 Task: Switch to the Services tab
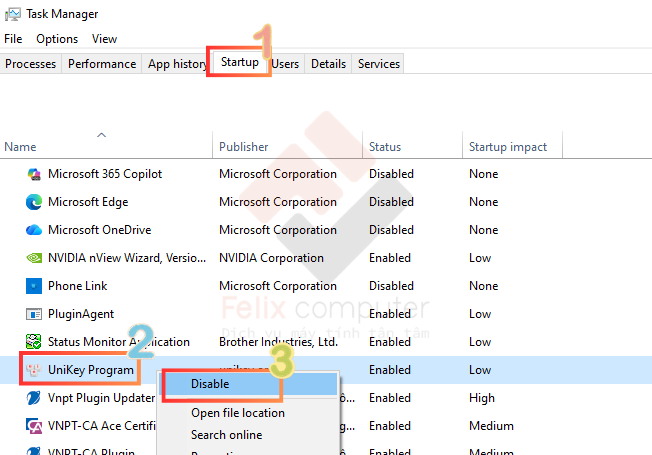coord(379,64)
